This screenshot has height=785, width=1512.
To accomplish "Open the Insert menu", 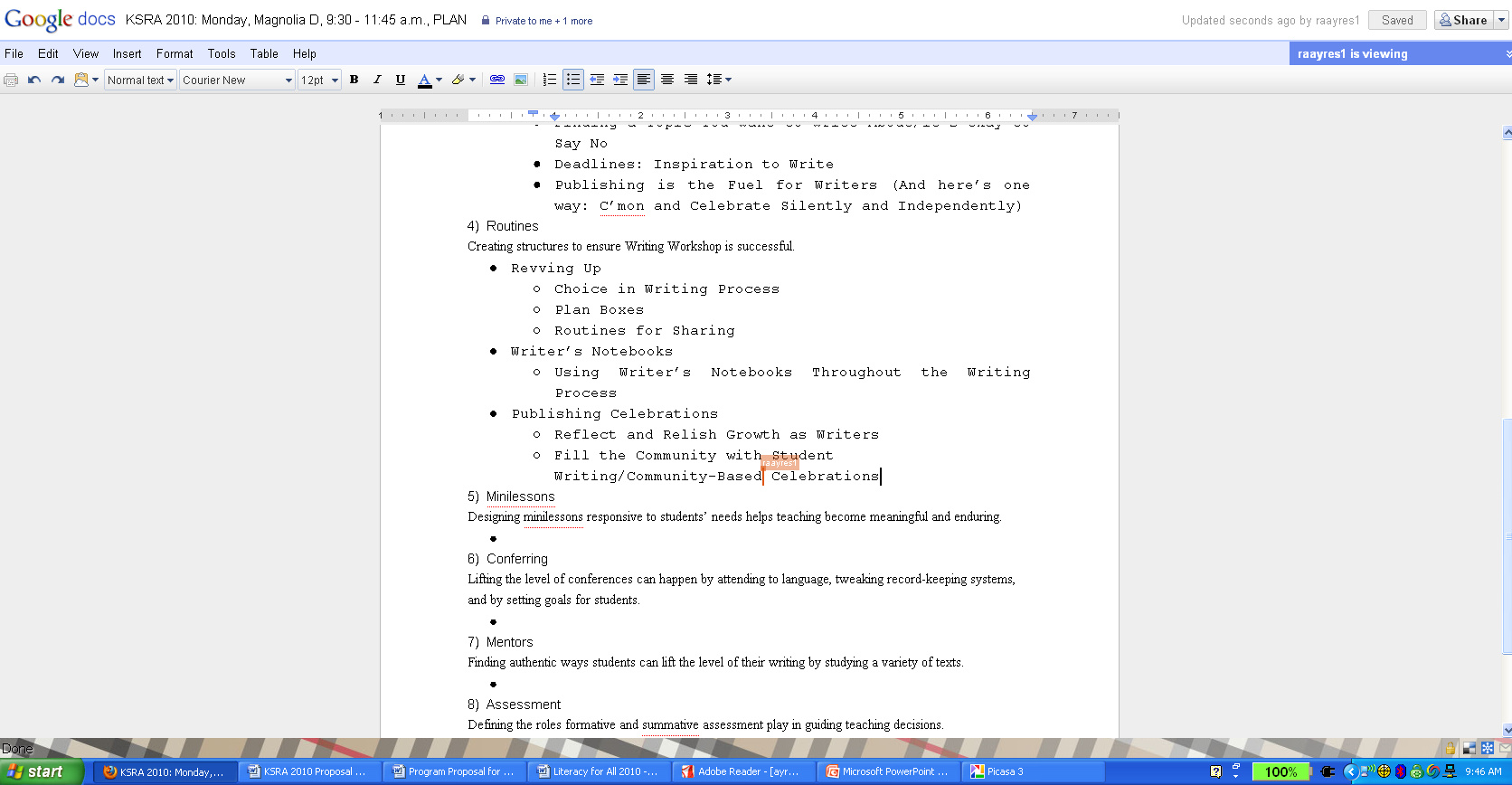I will click(127, 53).
